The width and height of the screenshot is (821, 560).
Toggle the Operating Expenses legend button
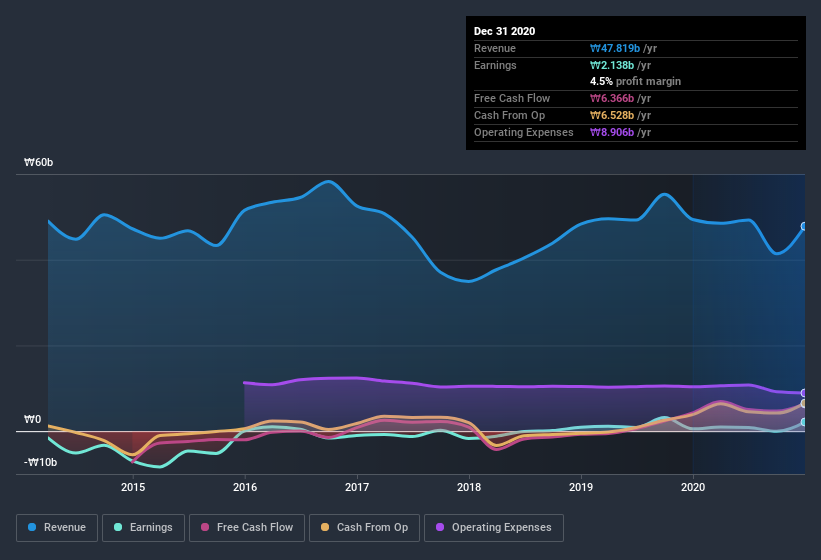(x=494, y=528)
